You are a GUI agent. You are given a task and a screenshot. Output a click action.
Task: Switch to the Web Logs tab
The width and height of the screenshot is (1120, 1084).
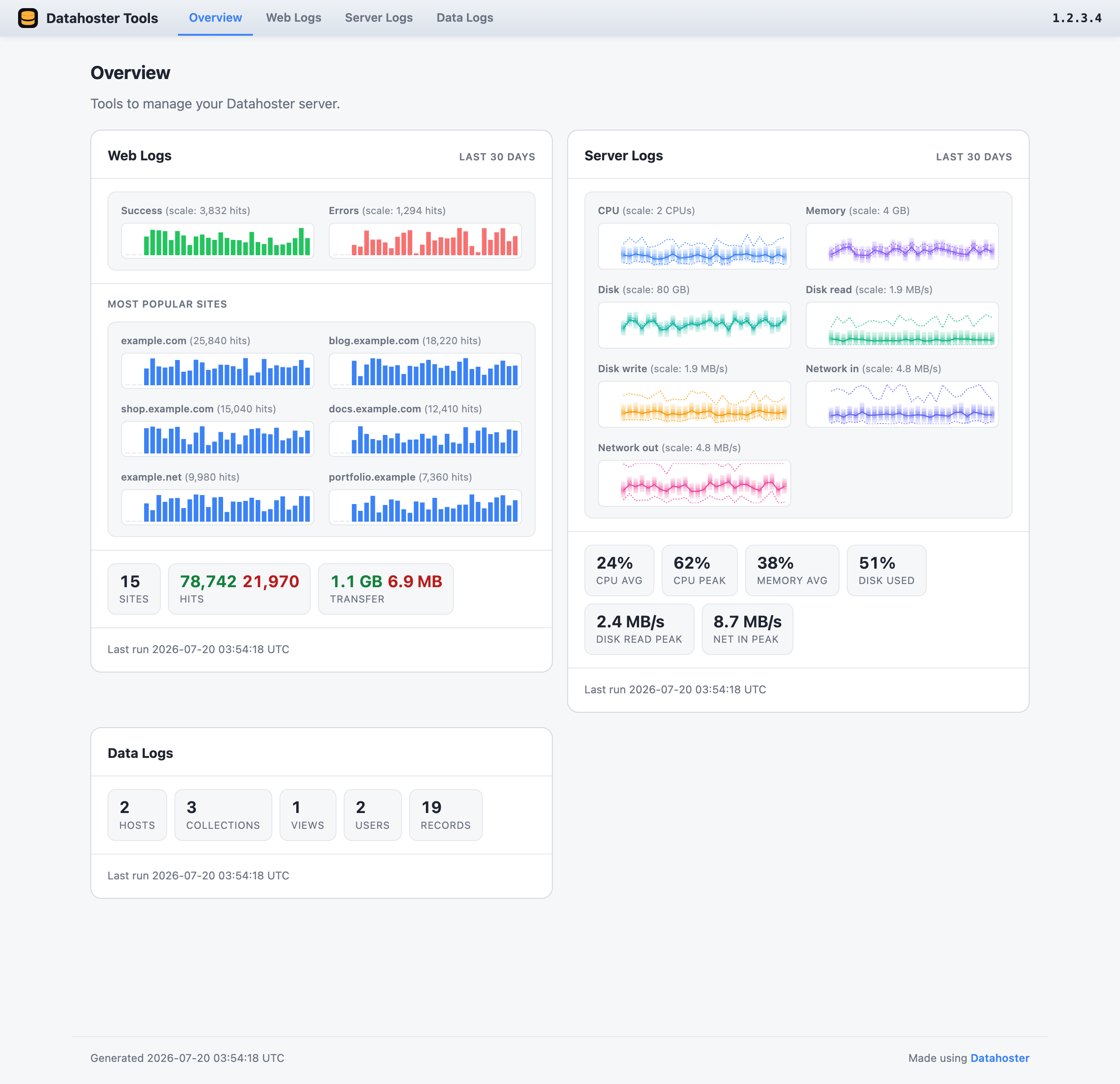pos(294,18)
